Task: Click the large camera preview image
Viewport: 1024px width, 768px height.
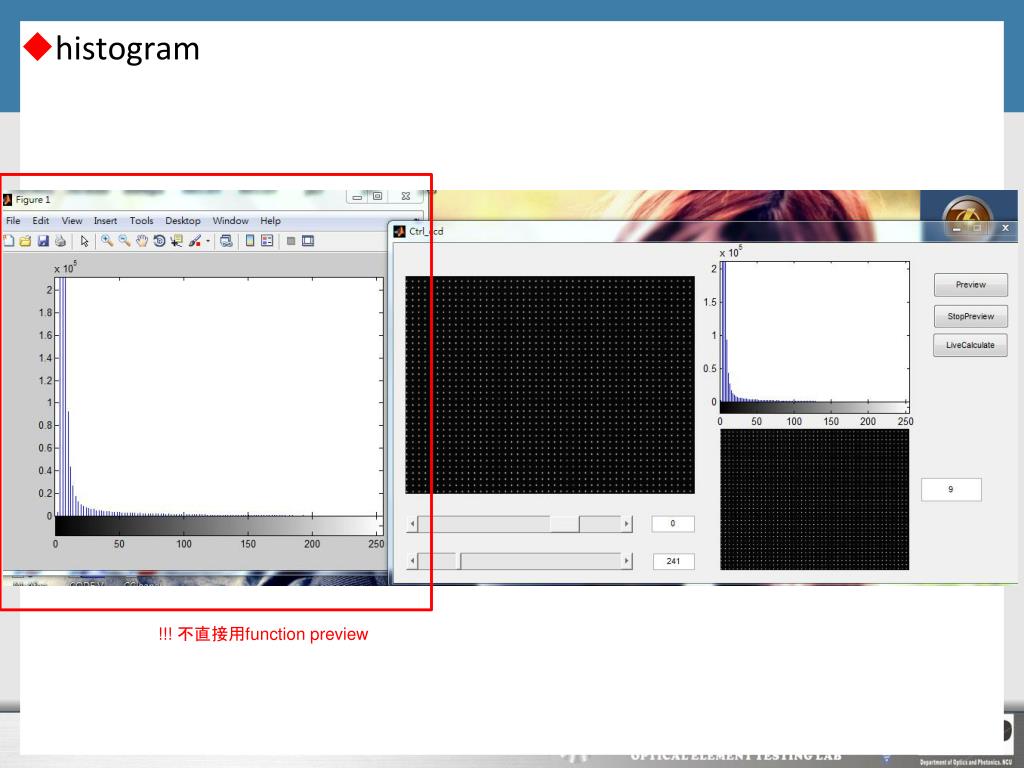Action: pos(550,385)
